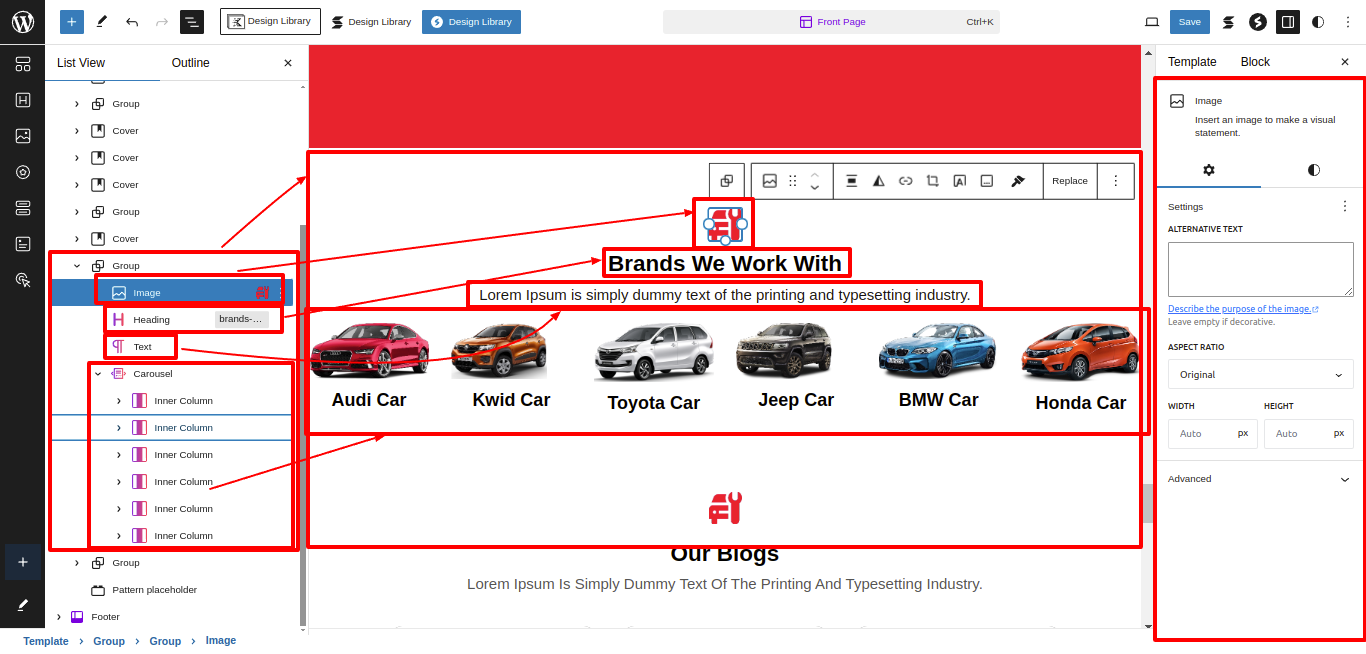This screenshot has height=654, width=1366.
Task: Open block toolbar three-dot options menu
Action: tap(1116, 181)
